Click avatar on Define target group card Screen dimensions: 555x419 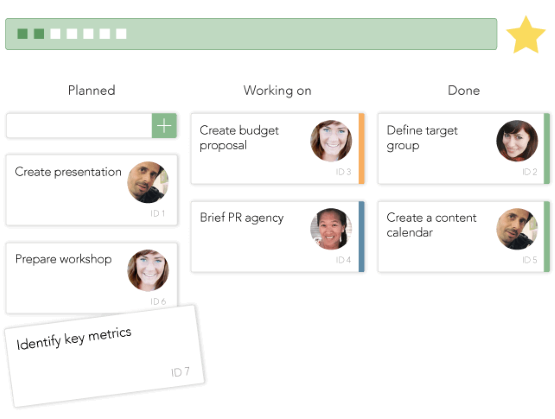517,140
